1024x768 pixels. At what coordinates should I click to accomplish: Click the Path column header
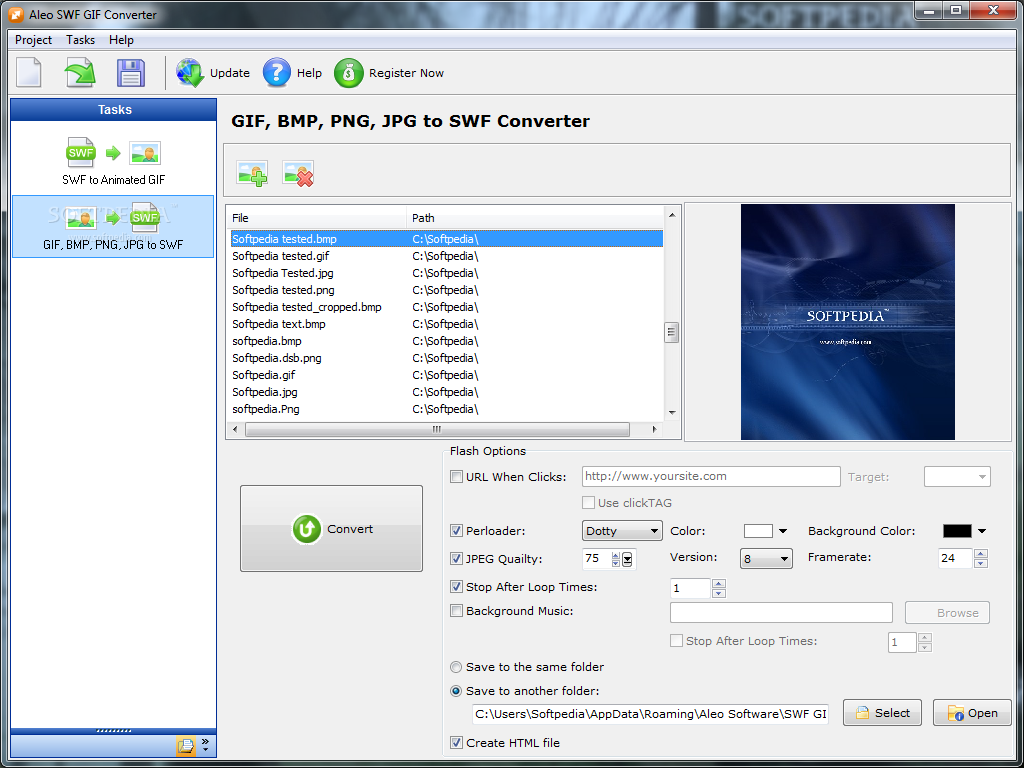tap(535, 218)
